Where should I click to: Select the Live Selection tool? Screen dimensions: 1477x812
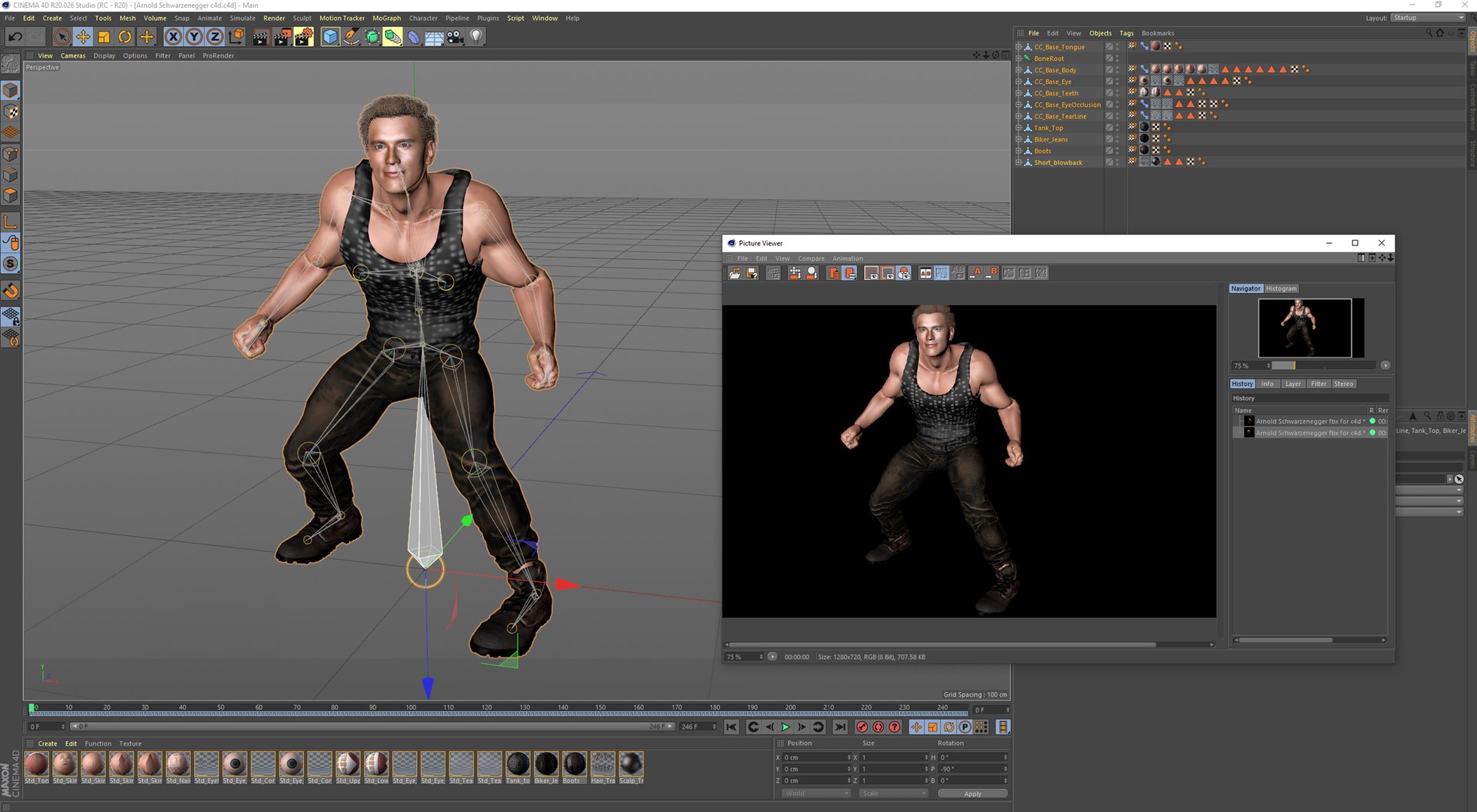[x=62, y=36]
